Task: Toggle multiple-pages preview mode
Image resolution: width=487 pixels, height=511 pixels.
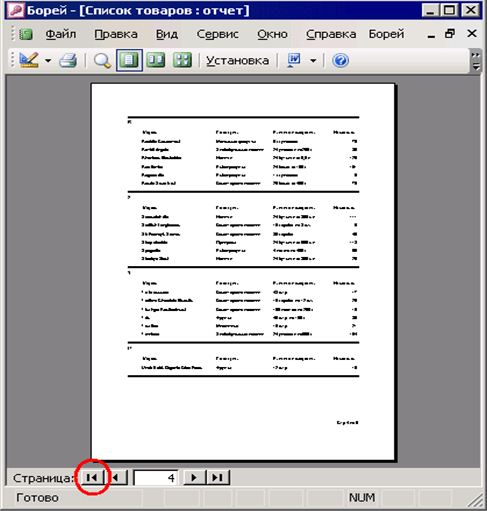Action: point(182,60)
